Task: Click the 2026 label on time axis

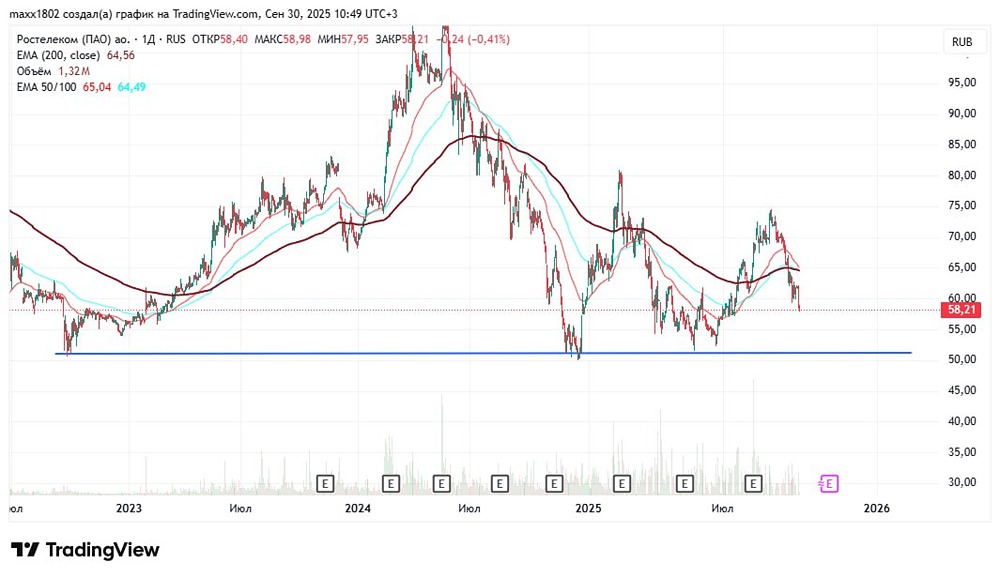Action: 876,508
